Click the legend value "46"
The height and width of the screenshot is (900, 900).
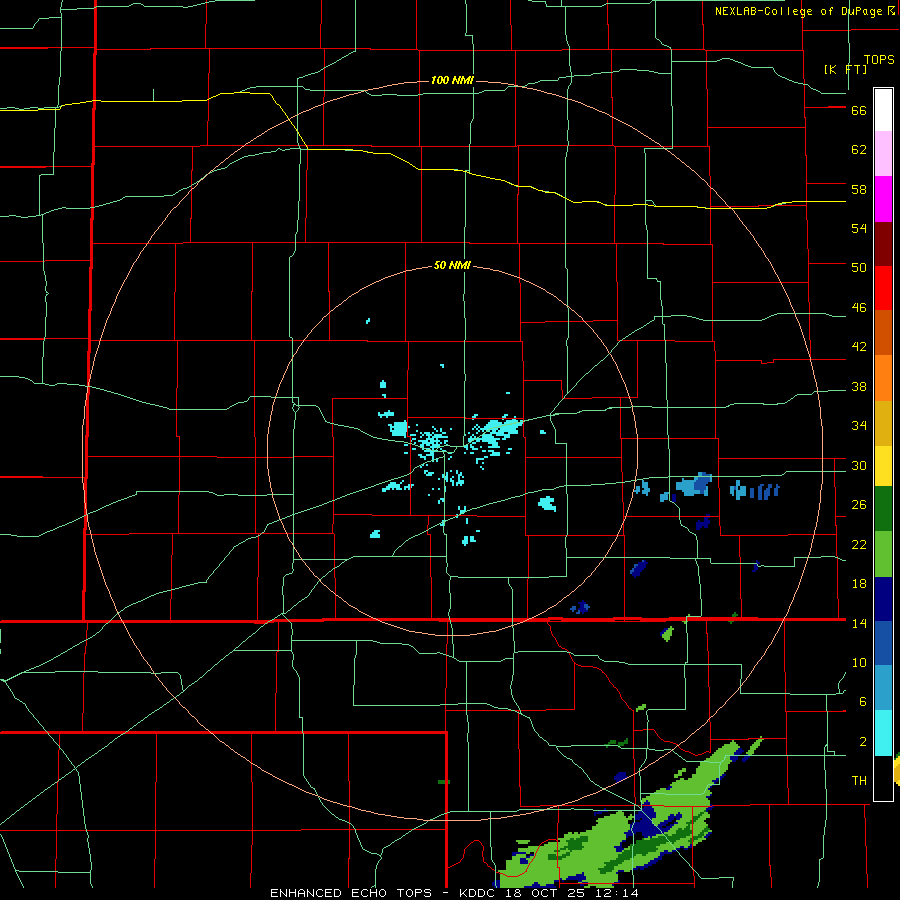coord(859,308)
